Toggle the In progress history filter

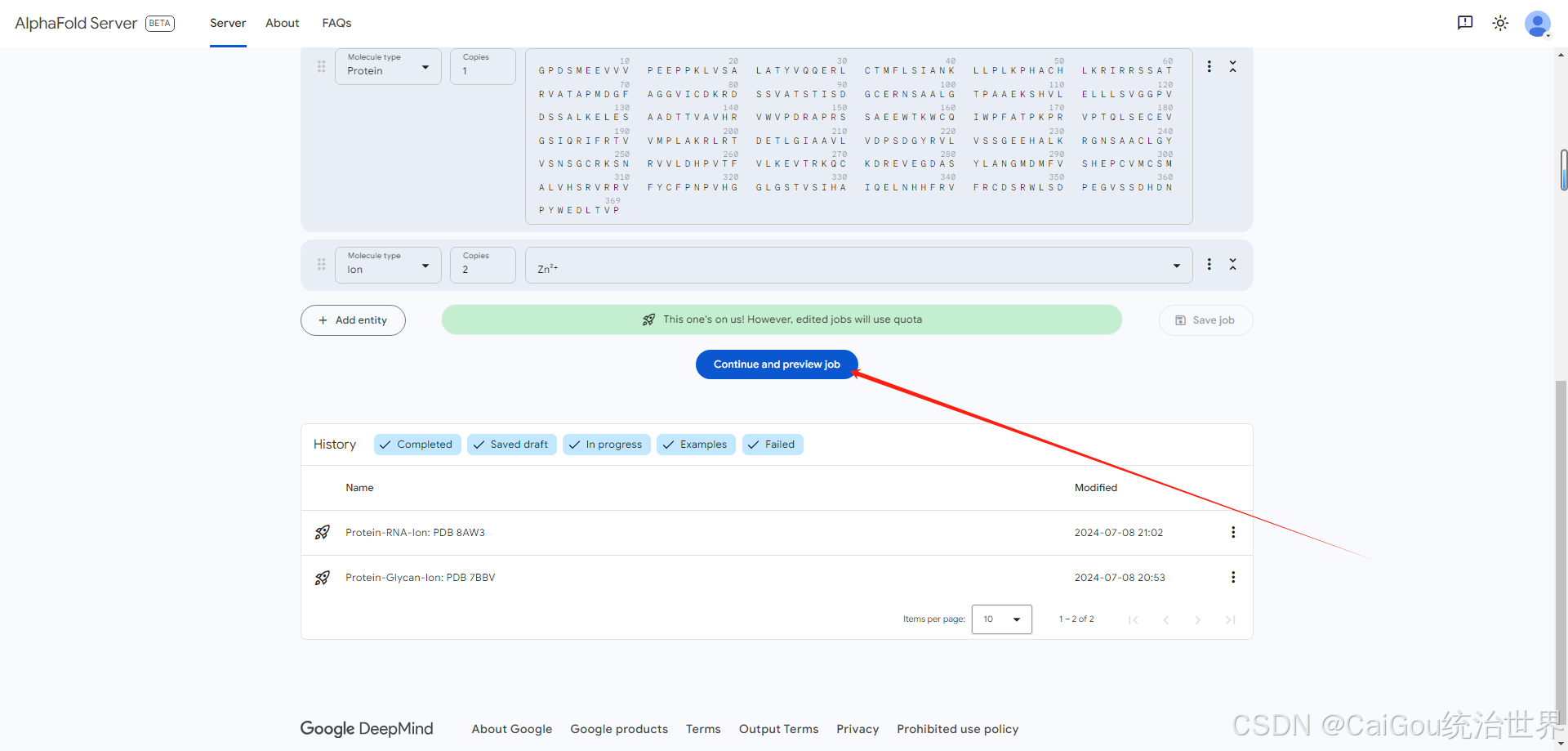607,445
